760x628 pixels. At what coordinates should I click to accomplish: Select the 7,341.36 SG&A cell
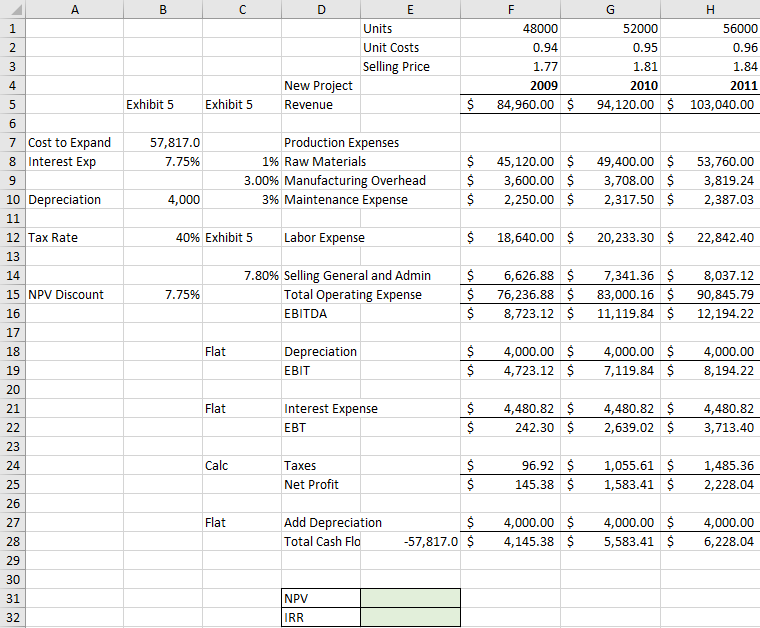tap(610, 276)
